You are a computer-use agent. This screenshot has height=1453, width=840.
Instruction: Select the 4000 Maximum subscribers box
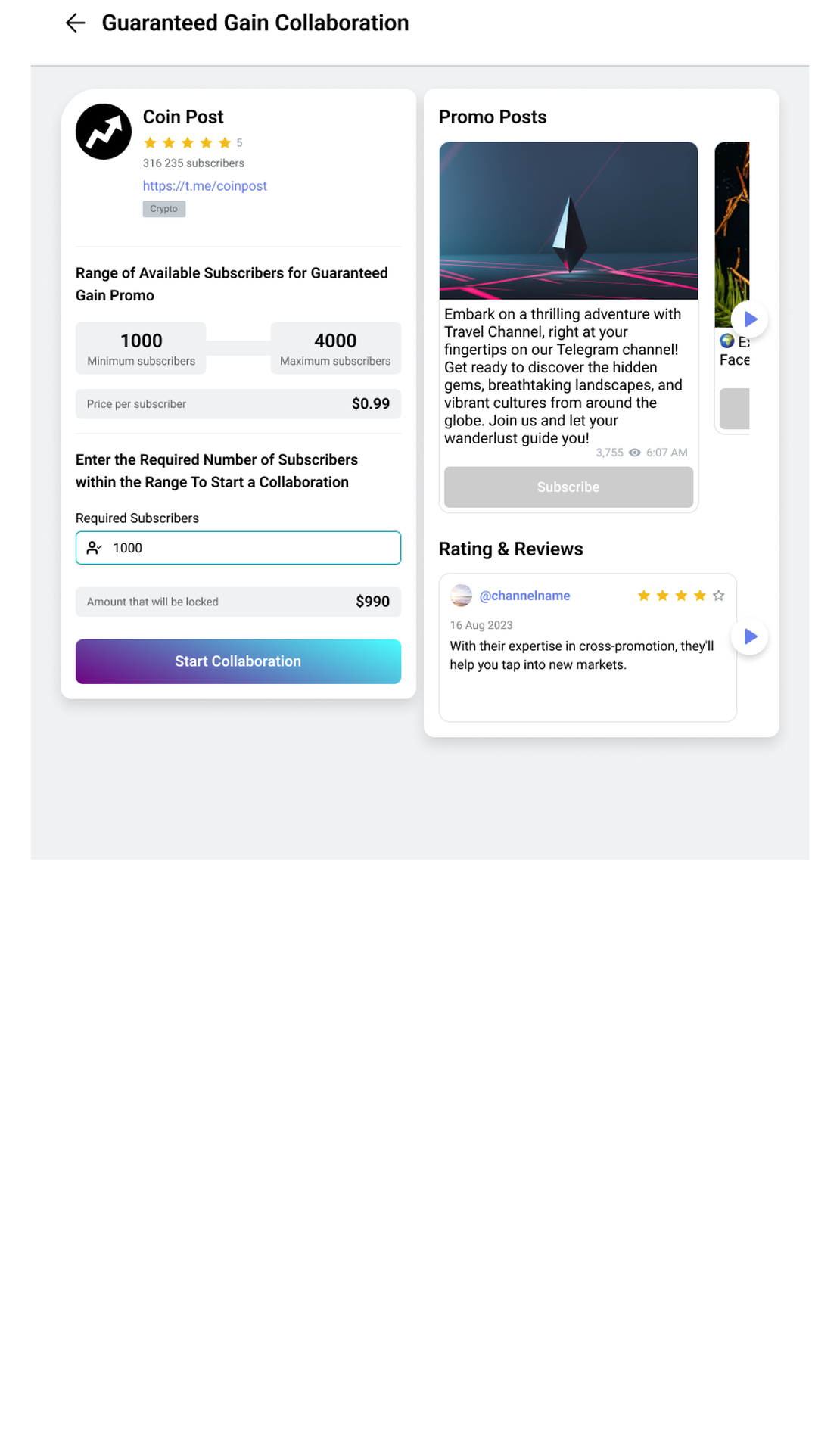(x=335, y=348)
